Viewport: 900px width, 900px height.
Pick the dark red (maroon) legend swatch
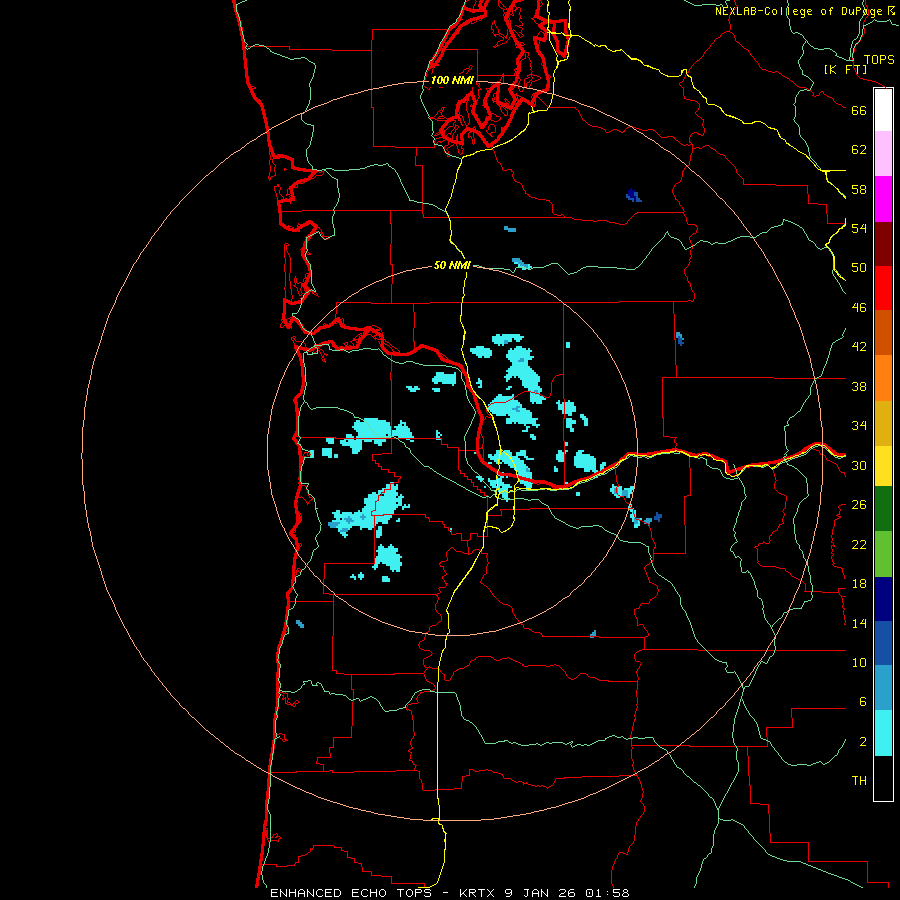(x=883, y=244)
